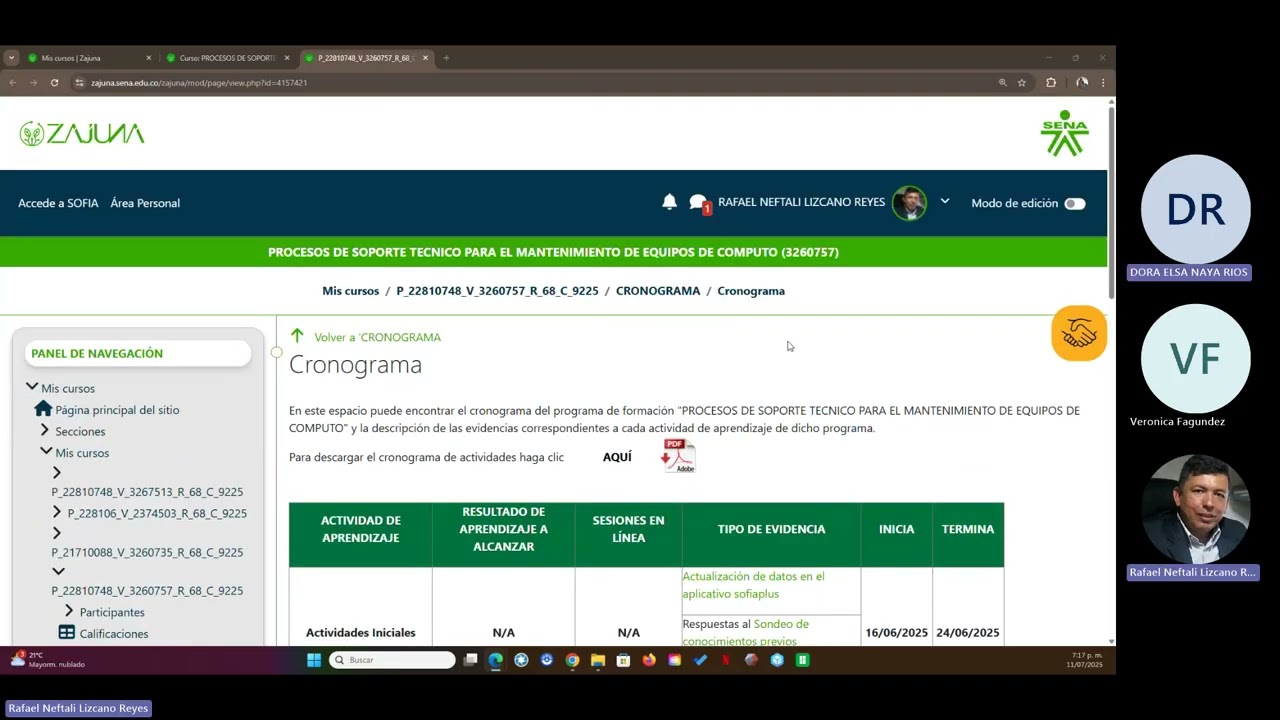
Task: Collapse the Mis cursos root tree node
Action: [x=32, y=387]
